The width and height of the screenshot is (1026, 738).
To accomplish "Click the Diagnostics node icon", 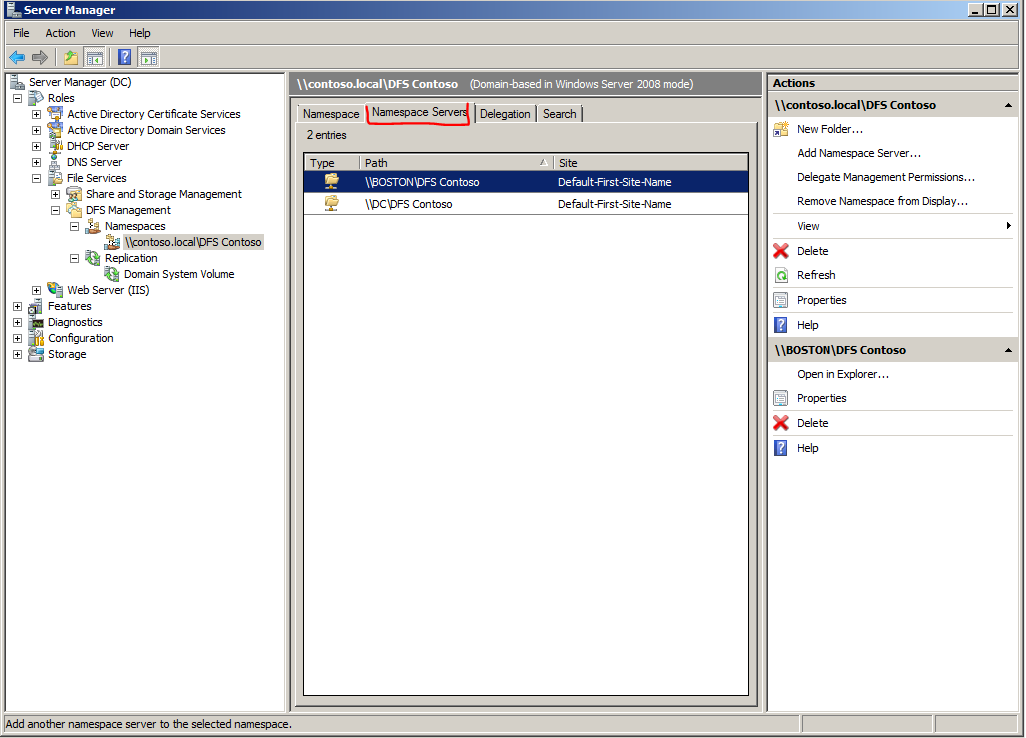I will click(36, 322).
